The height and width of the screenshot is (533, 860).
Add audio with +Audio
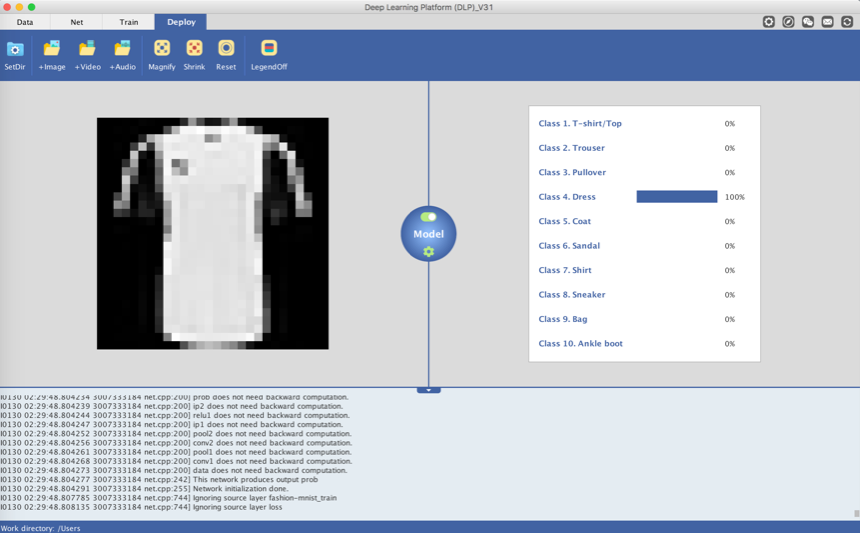(122, 49)
